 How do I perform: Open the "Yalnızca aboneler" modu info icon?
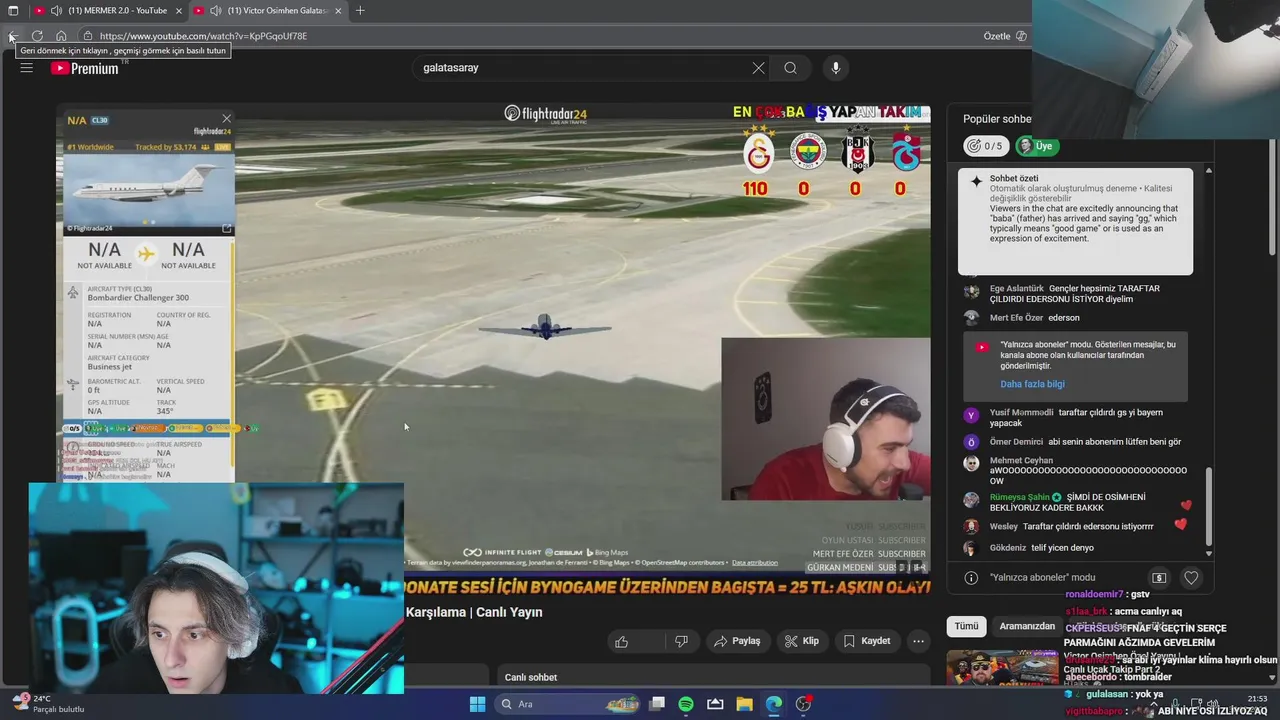point(970,577)
